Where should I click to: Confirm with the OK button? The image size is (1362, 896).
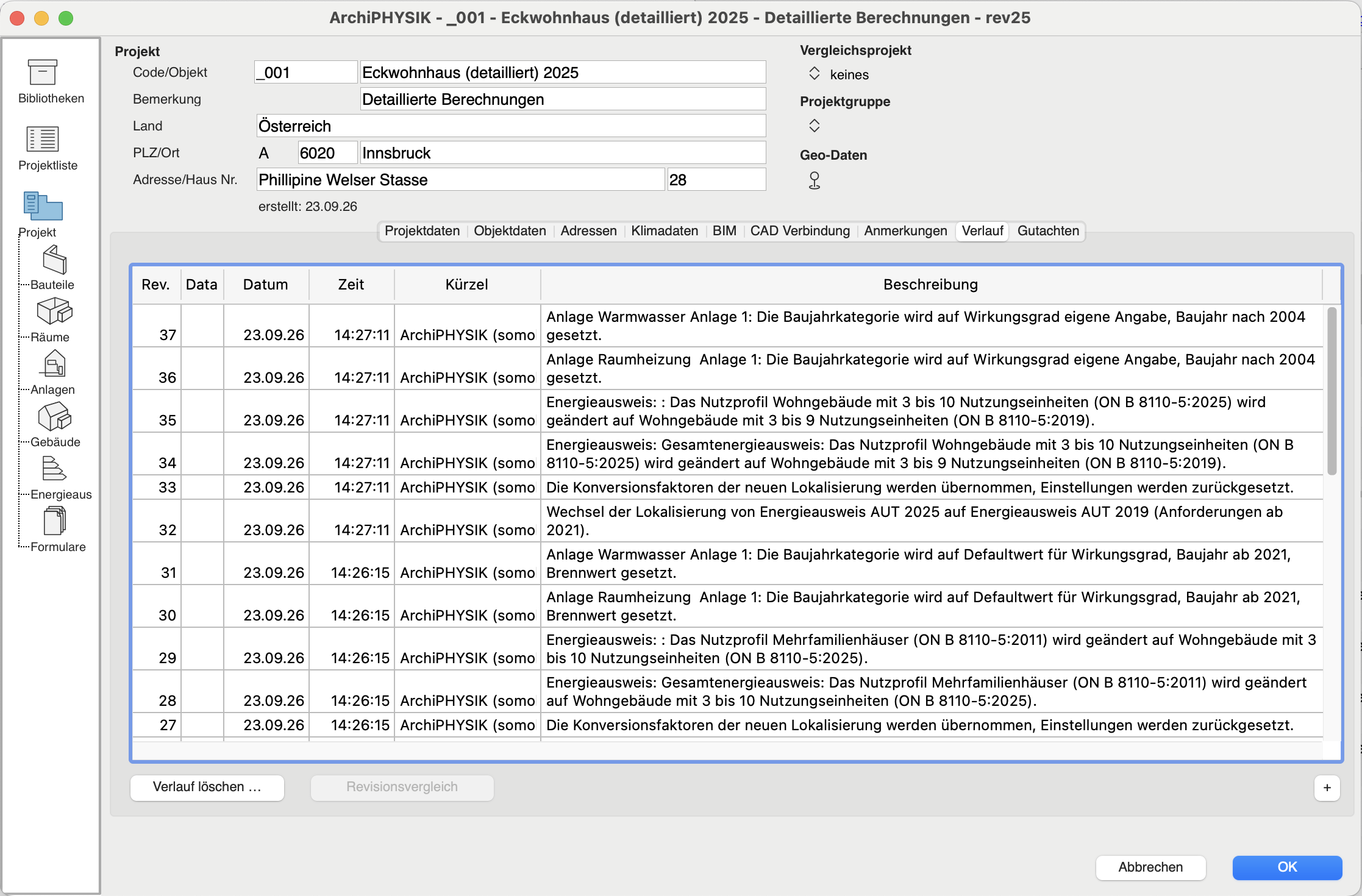tap(1287, 867)
